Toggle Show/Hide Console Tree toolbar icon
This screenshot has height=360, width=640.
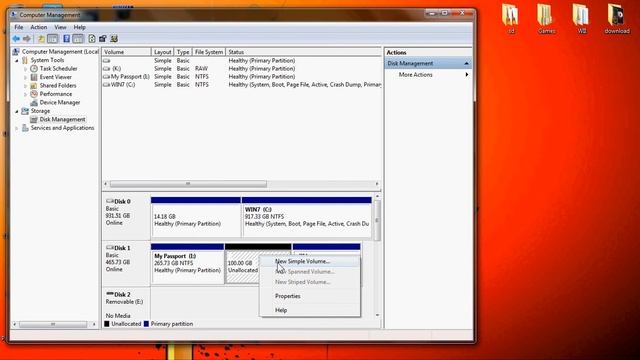coord(53,39)
